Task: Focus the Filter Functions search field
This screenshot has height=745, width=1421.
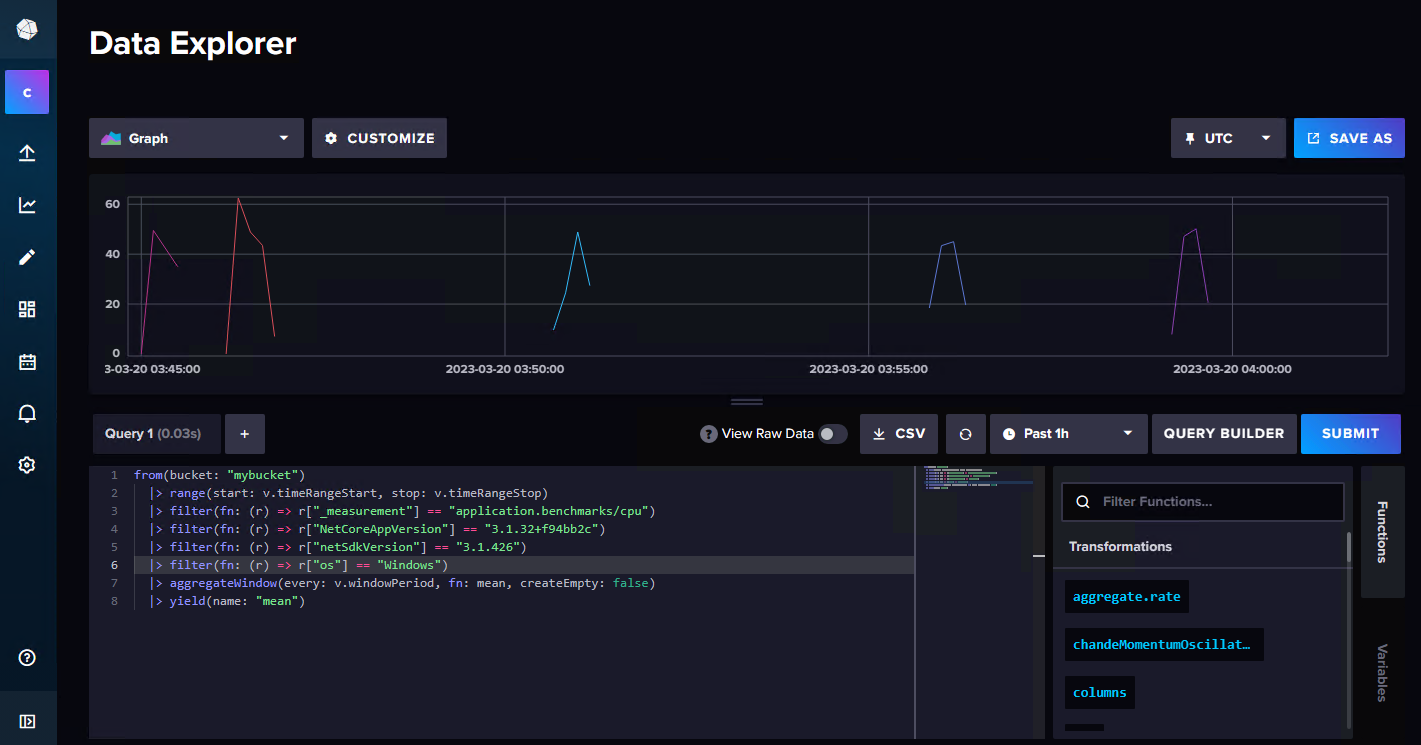Action: point(1203,502)
